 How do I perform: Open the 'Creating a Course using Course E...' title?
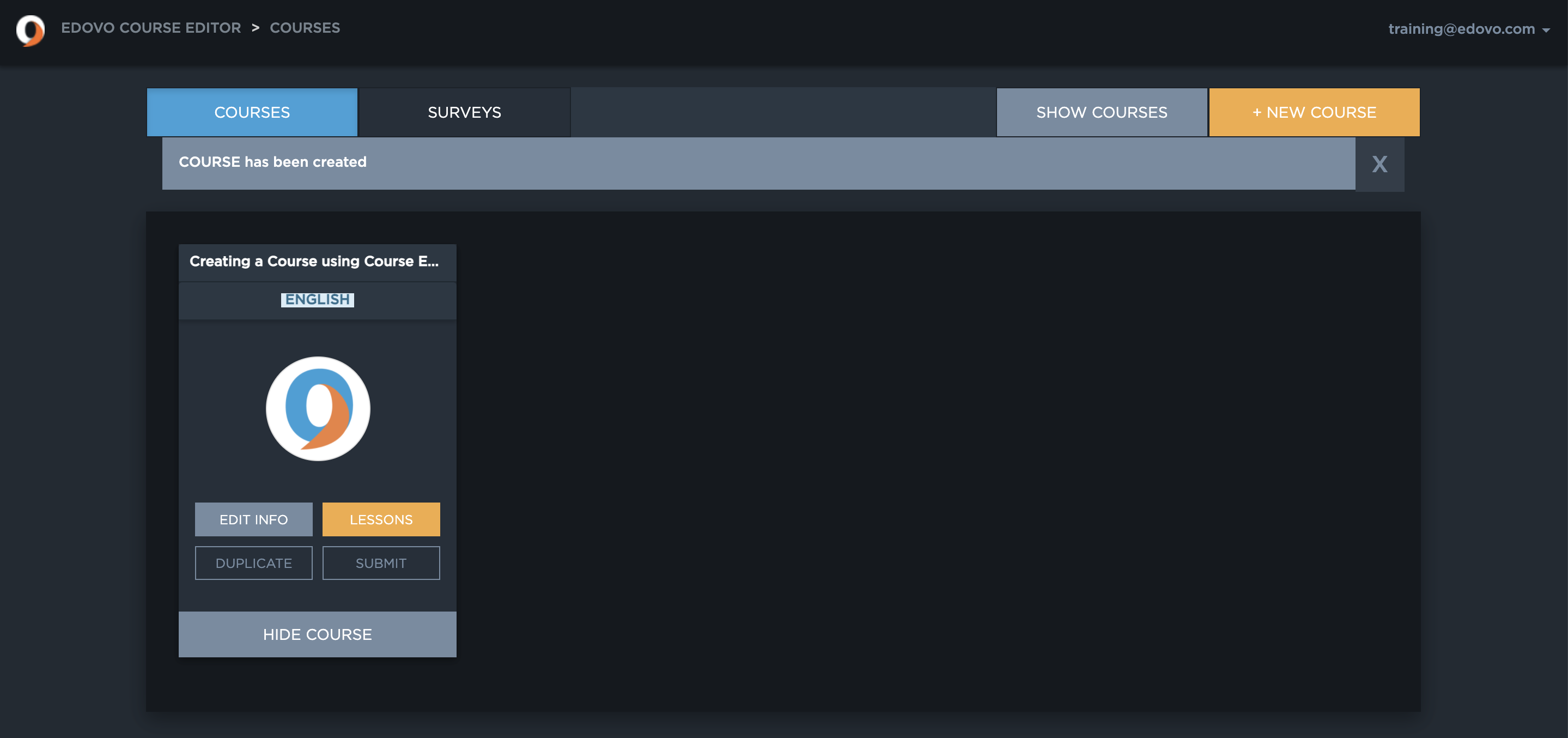(x=314, y=261)
